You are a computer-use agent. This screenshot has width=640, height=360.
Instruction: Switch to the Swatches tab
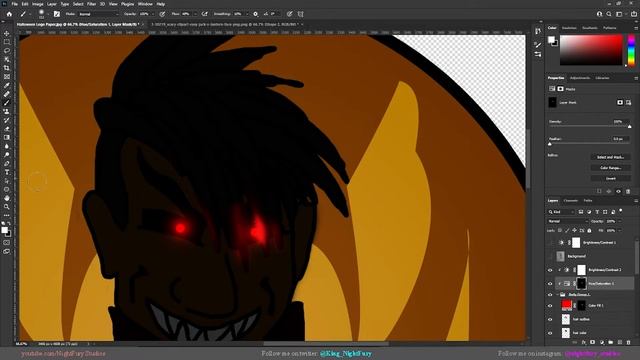click(x=569, y=28)
